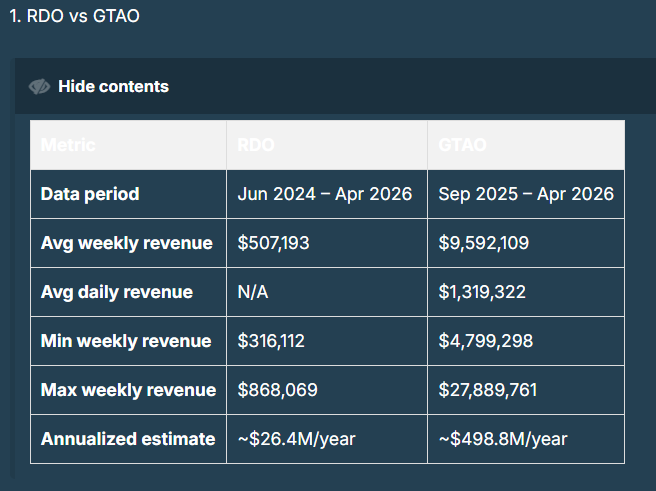Click the Data period row label
This screenshot has height=491, width=656.
click(90, 194)
